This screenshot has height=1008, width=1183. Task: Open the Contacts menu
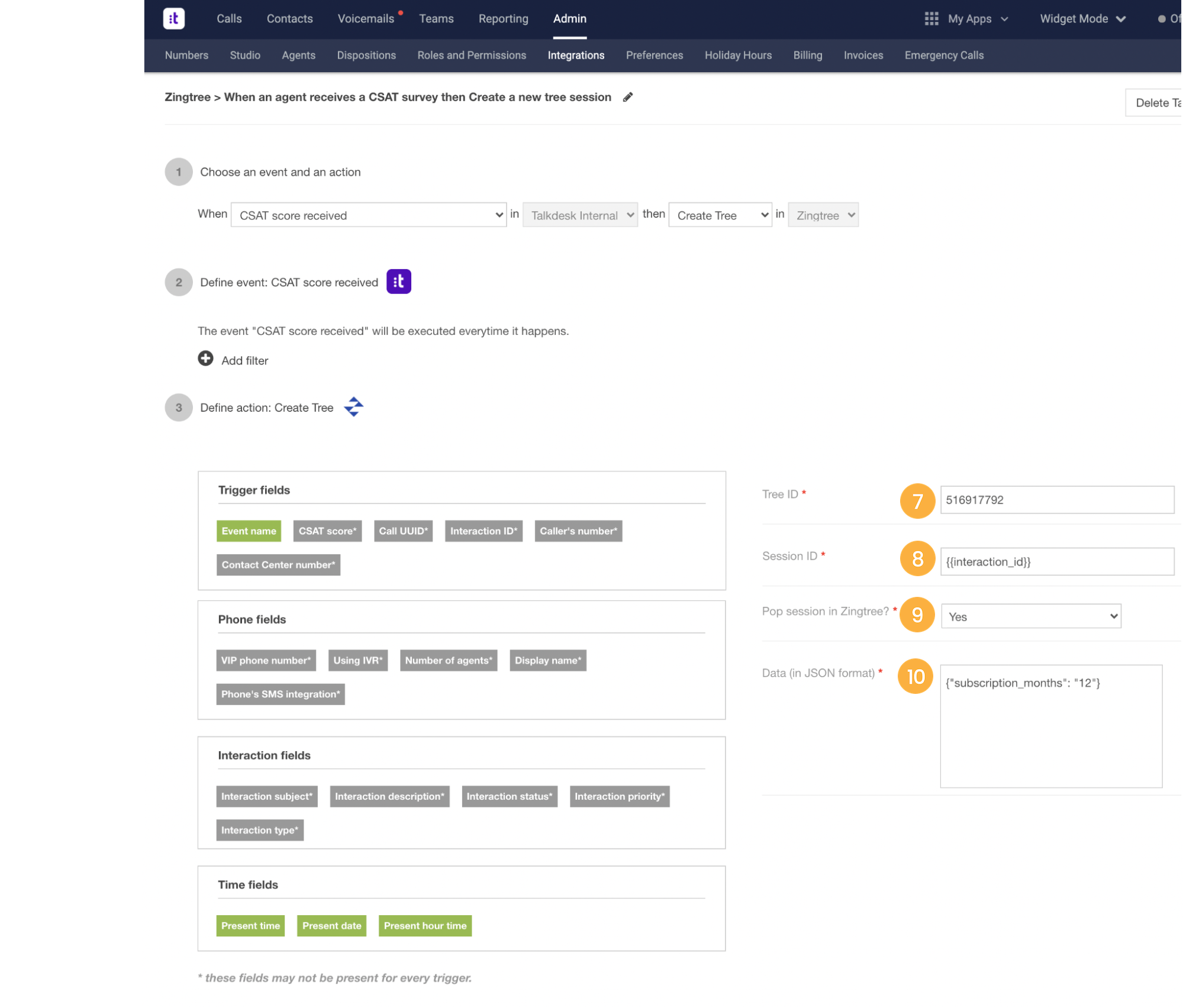[x=290, y=19]
